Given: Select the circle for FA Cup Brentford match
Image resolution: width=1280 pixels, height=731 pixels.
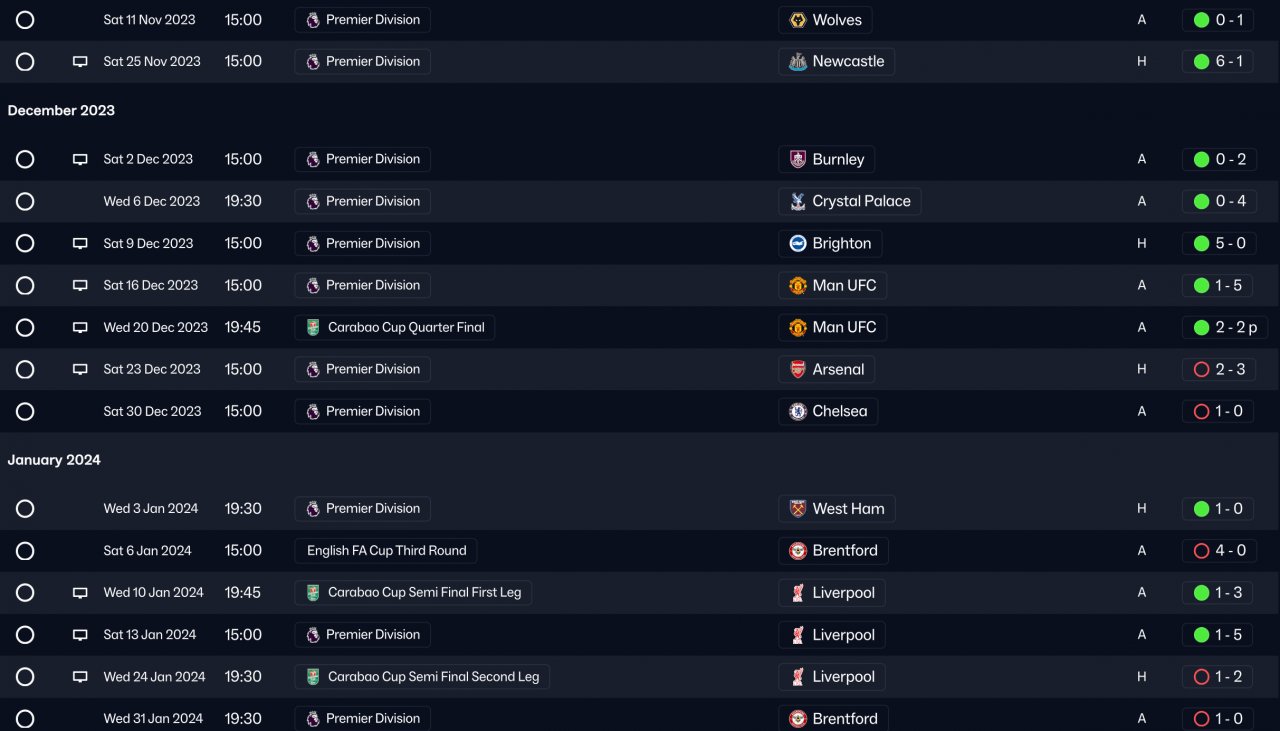Looking at the screenshot, I should (25, 551).
